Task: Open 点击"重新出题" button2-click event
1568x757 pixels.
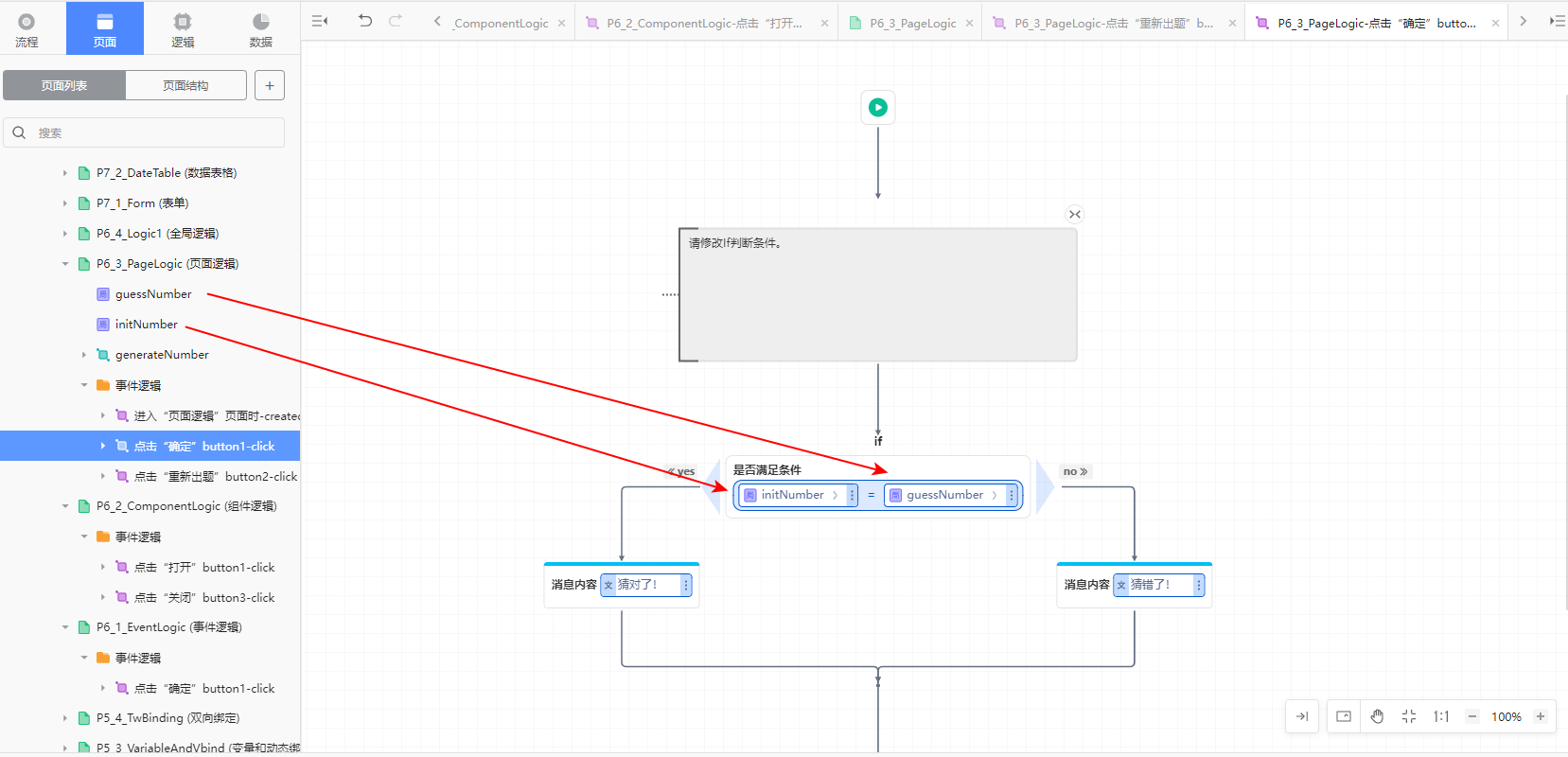Action: pyautogui.click(x=216, y=476)
